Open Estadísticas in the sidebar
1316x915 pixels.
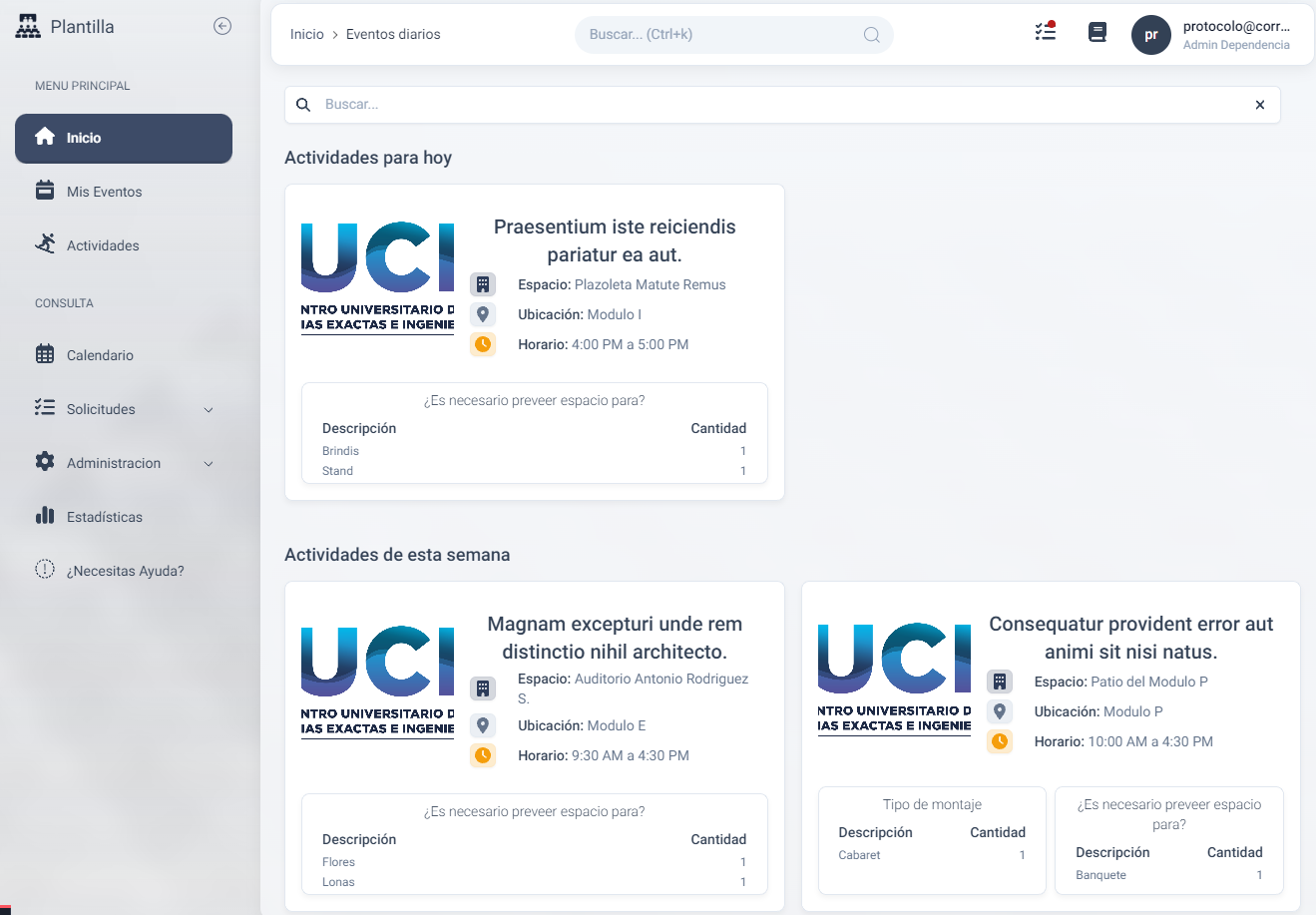pyautogui.click(x=104, y=517)
